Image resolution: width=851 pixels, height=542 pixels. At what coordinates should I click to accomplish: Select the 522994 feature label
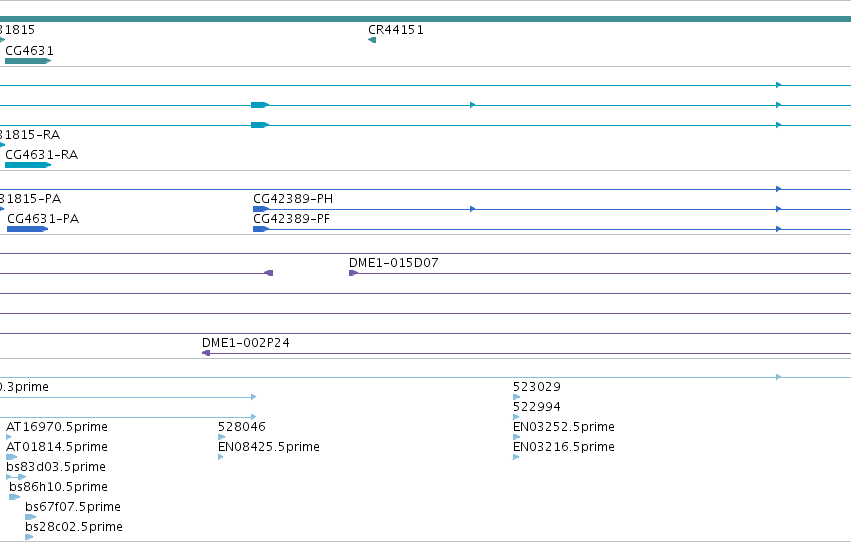[x=537, y=407]
